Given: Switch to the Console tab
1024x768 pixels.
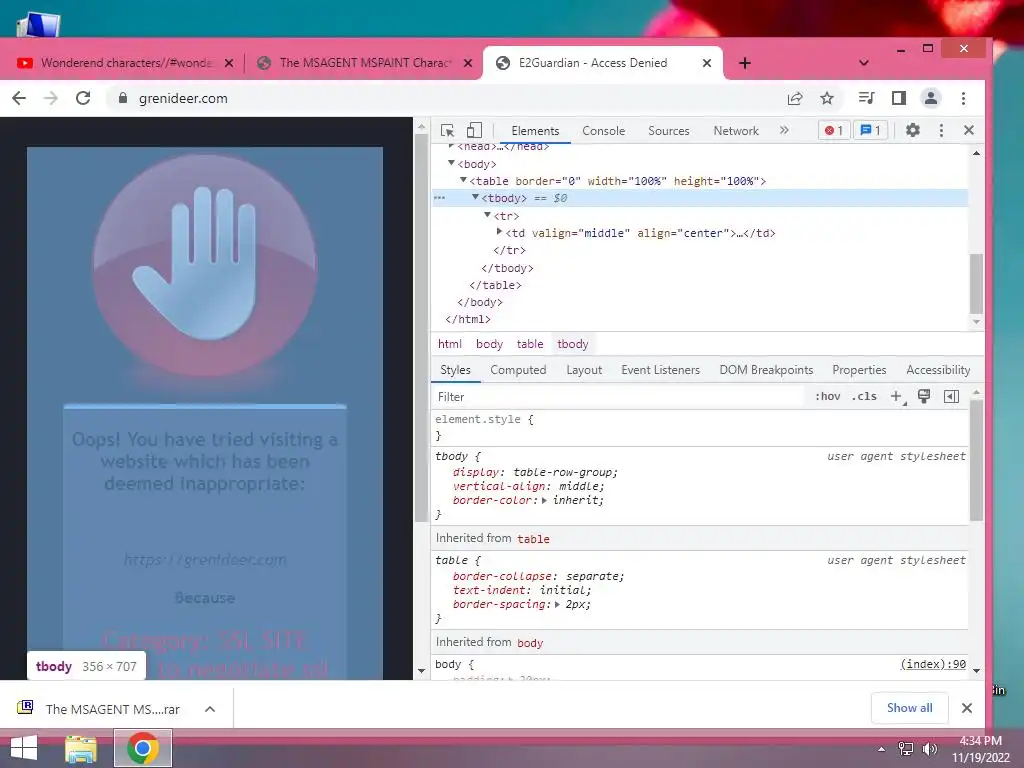Looking at the screenshot, I should (603, 131).
